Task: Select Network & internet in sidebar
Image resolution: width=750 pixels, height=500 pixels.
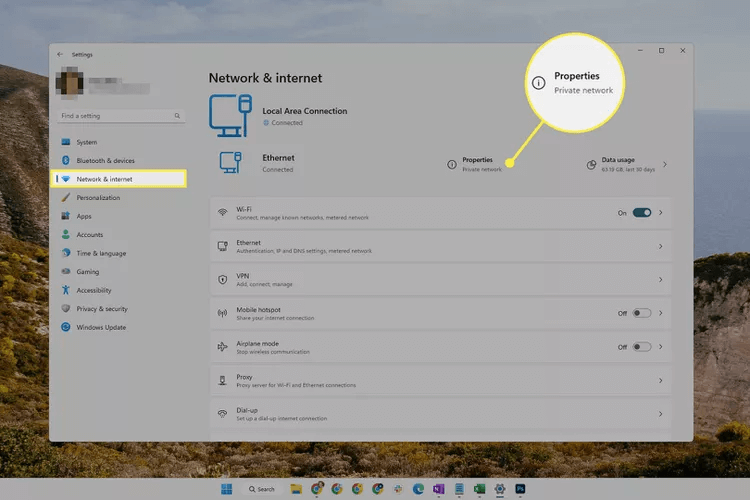Action: click(x=119, y=179)
